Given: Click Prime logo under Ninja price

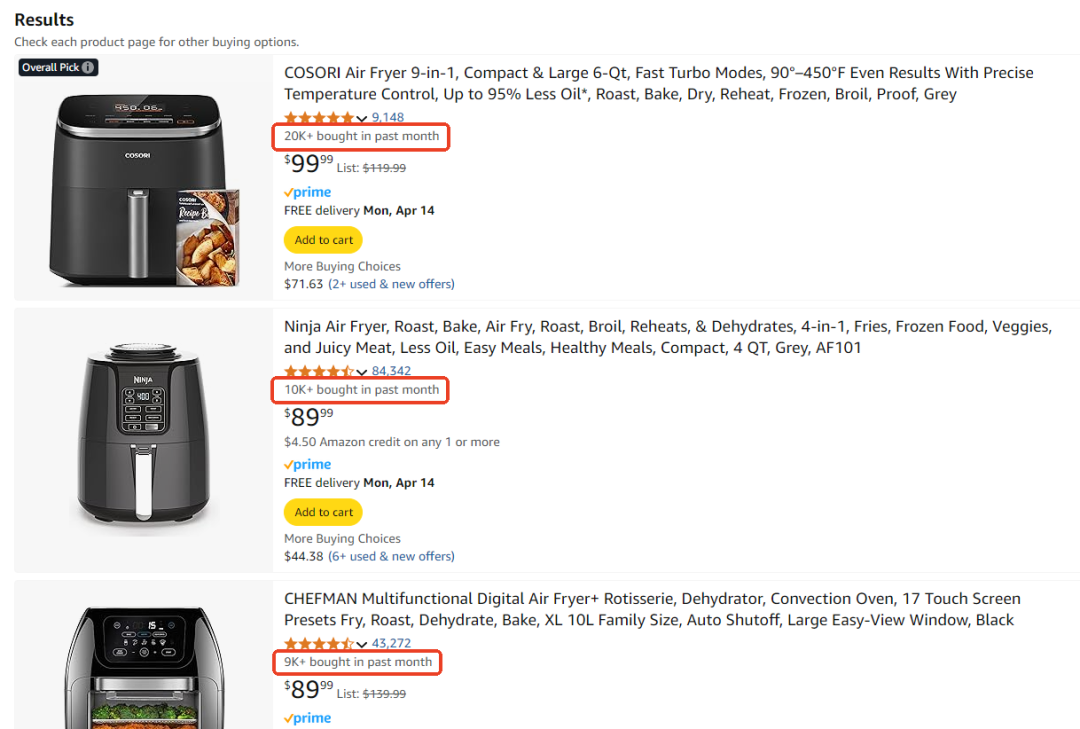Looking at the screenshot, I should pos(308,464).
